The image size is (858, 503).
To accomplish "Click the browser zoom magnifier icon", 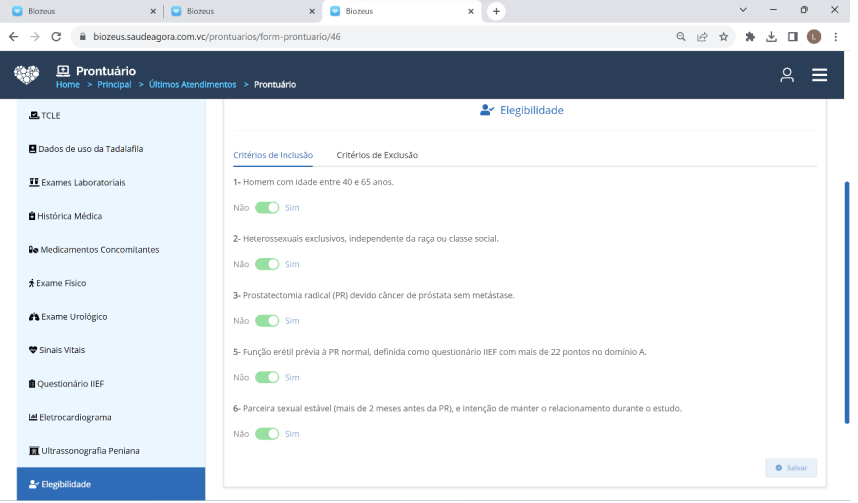I will [x=681, y=36].
